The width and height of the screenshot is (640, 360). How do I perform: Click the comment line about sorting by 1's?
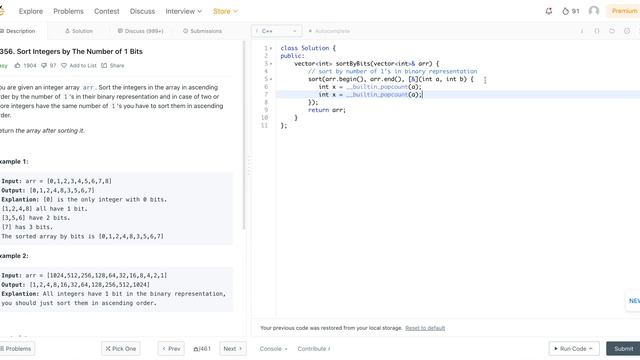(x=393, y=71)
